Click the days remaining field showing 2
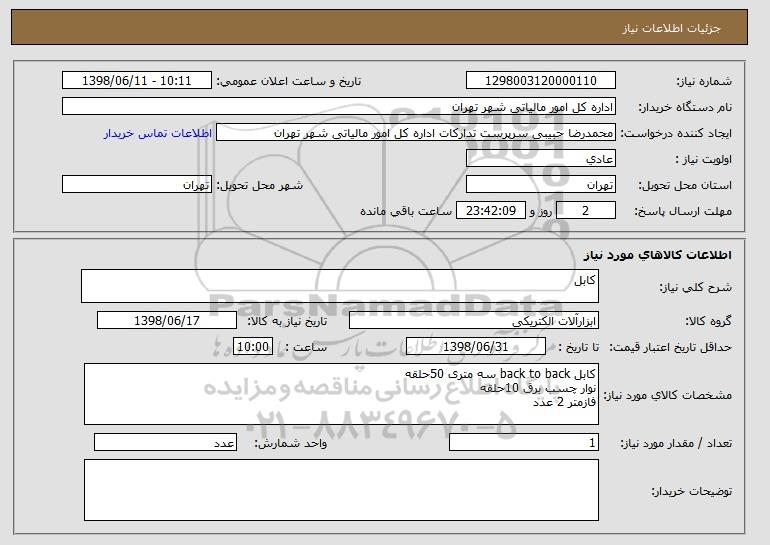This screenshot has width=770, height=545. [585, 211]
